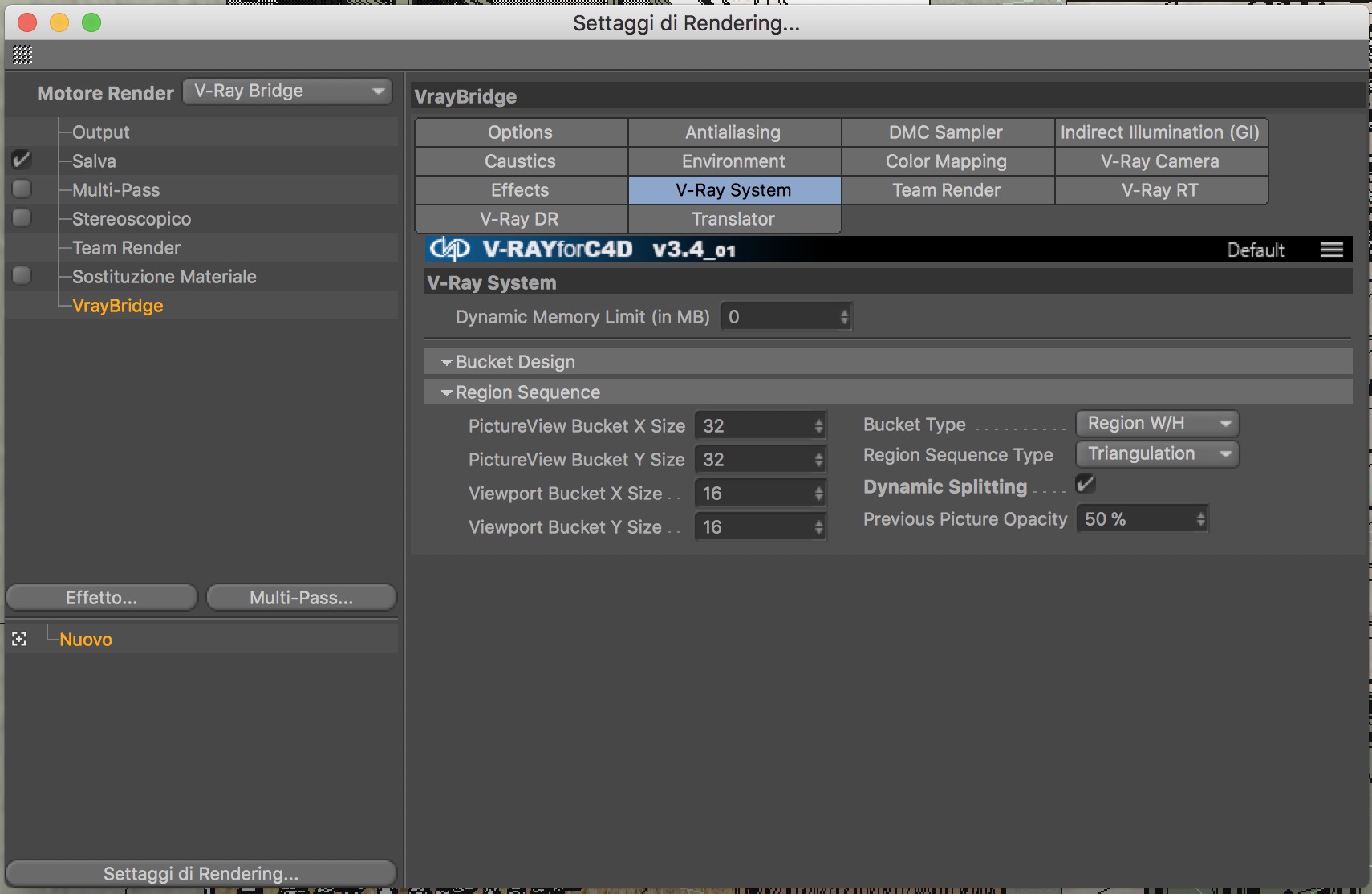Select VrayBridge in the settings list

point(118,305)
